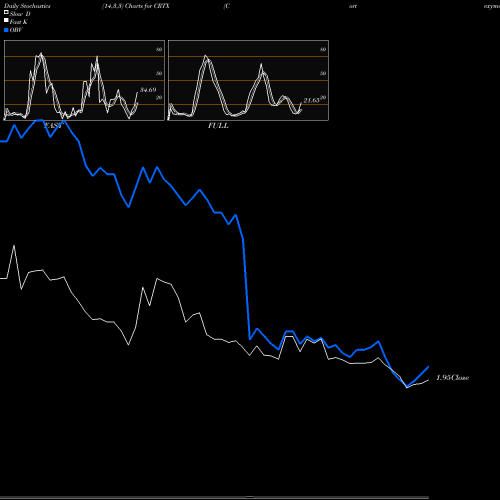Click the Fast K legend color box
The image size is (500, 500).
(x=6, y=20)
